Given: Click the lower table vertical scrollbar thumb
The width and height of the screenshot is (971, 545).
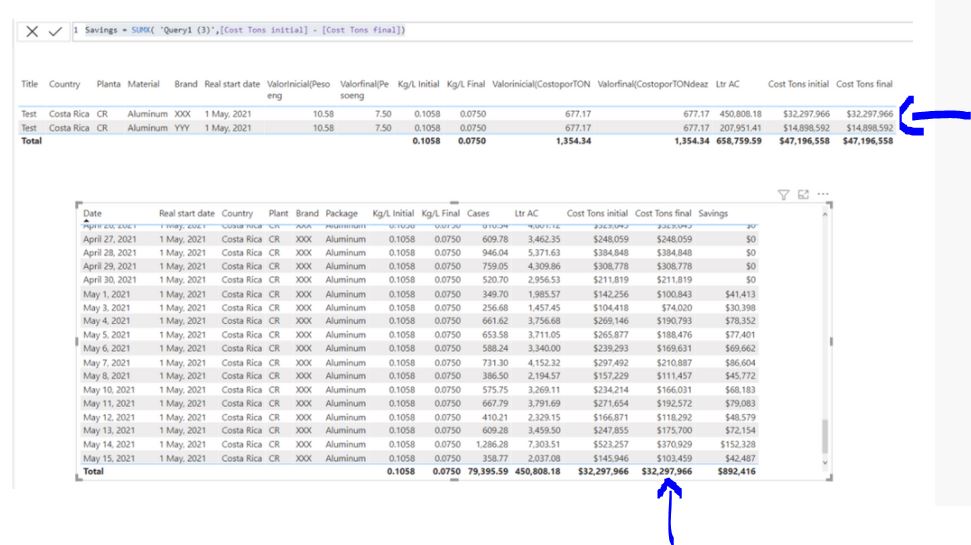Looking at the screenshot, I should [x=824, y=437].
